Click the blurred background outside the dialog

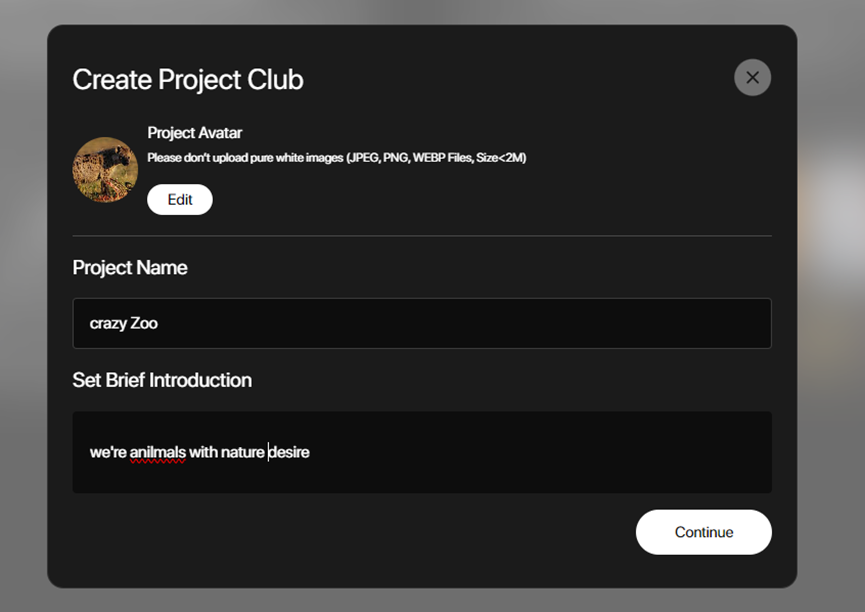[x=830, y=400]
